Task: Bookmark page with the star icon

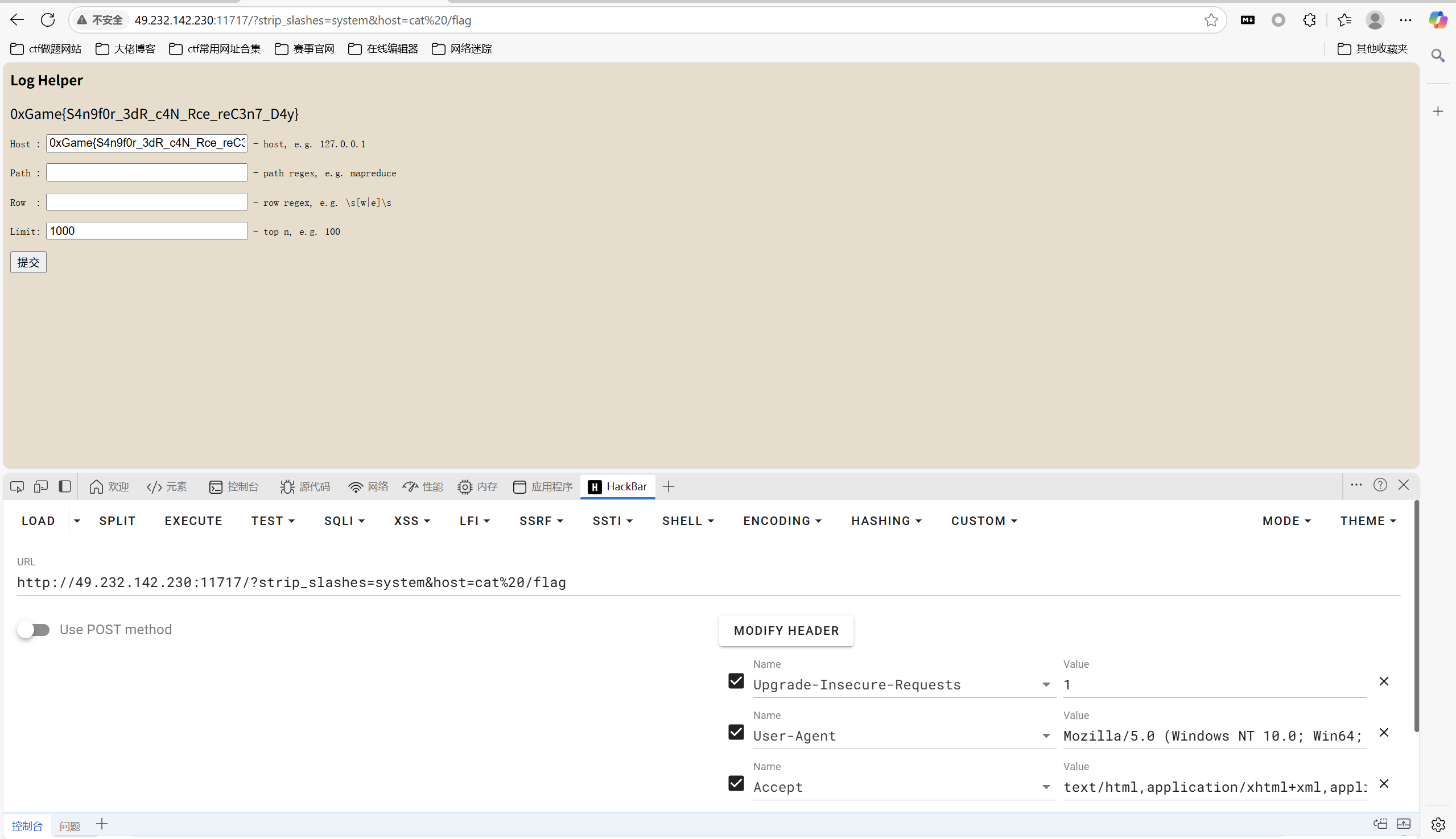Action: [1211, 20]
